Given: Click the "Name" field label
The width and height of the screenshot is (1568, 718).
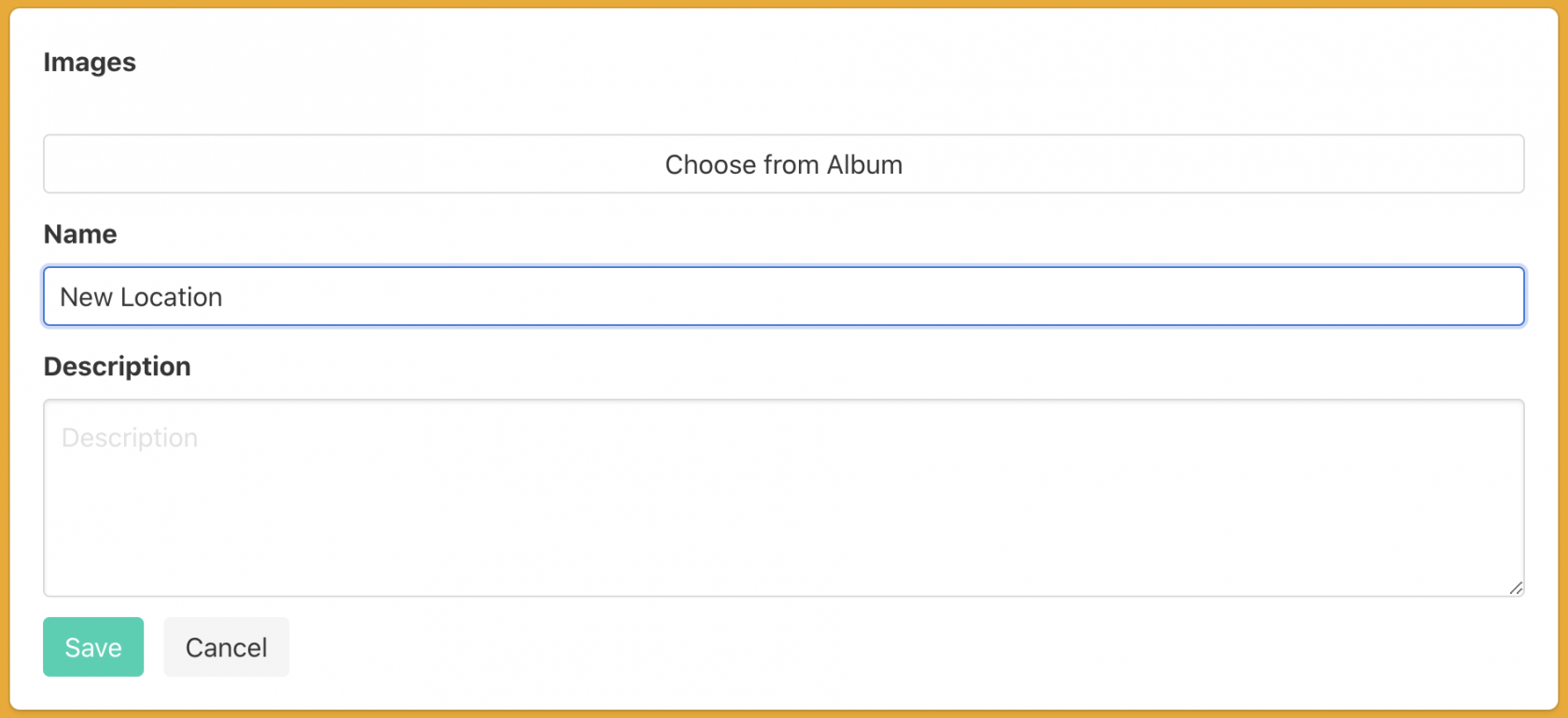Looking at the screenshot, I should (80, 234).
